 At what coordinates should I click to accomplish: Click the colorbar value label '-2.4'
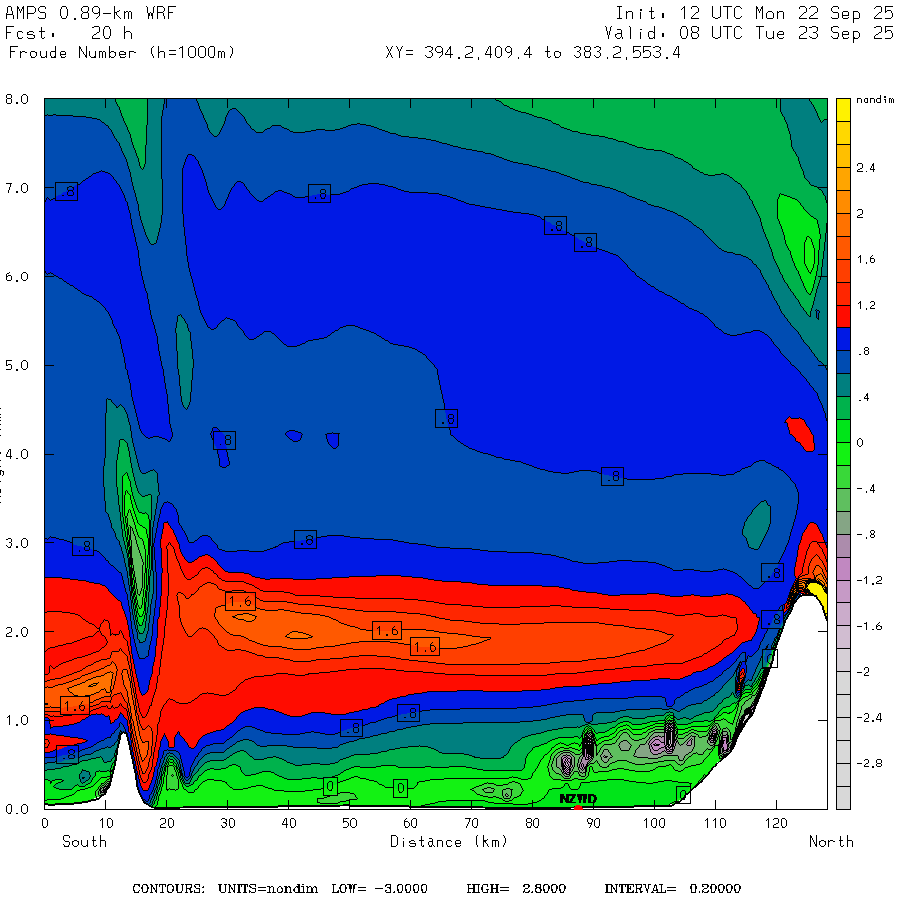[x=869, y=718]
